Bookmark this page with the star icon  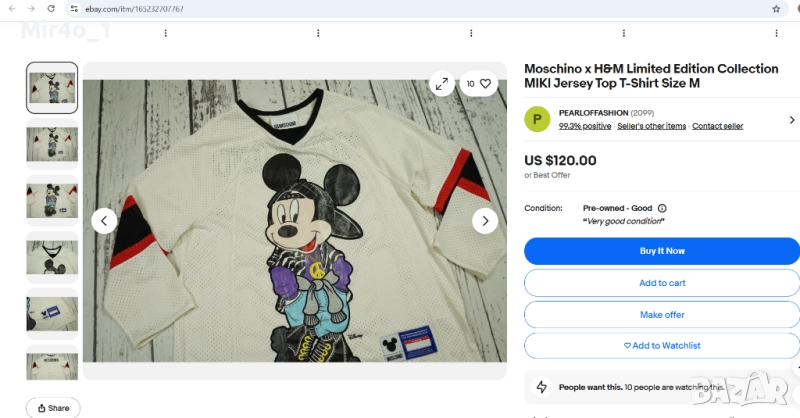point(776,8)
